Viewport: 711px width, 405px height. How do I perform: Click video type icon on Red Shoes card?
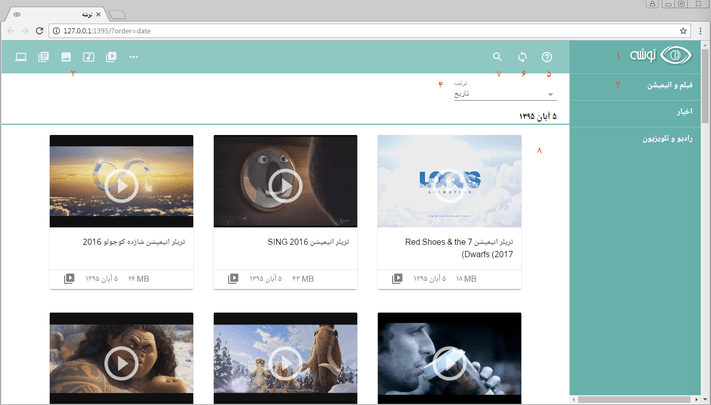pyautogui.click(x=397, y=278)
